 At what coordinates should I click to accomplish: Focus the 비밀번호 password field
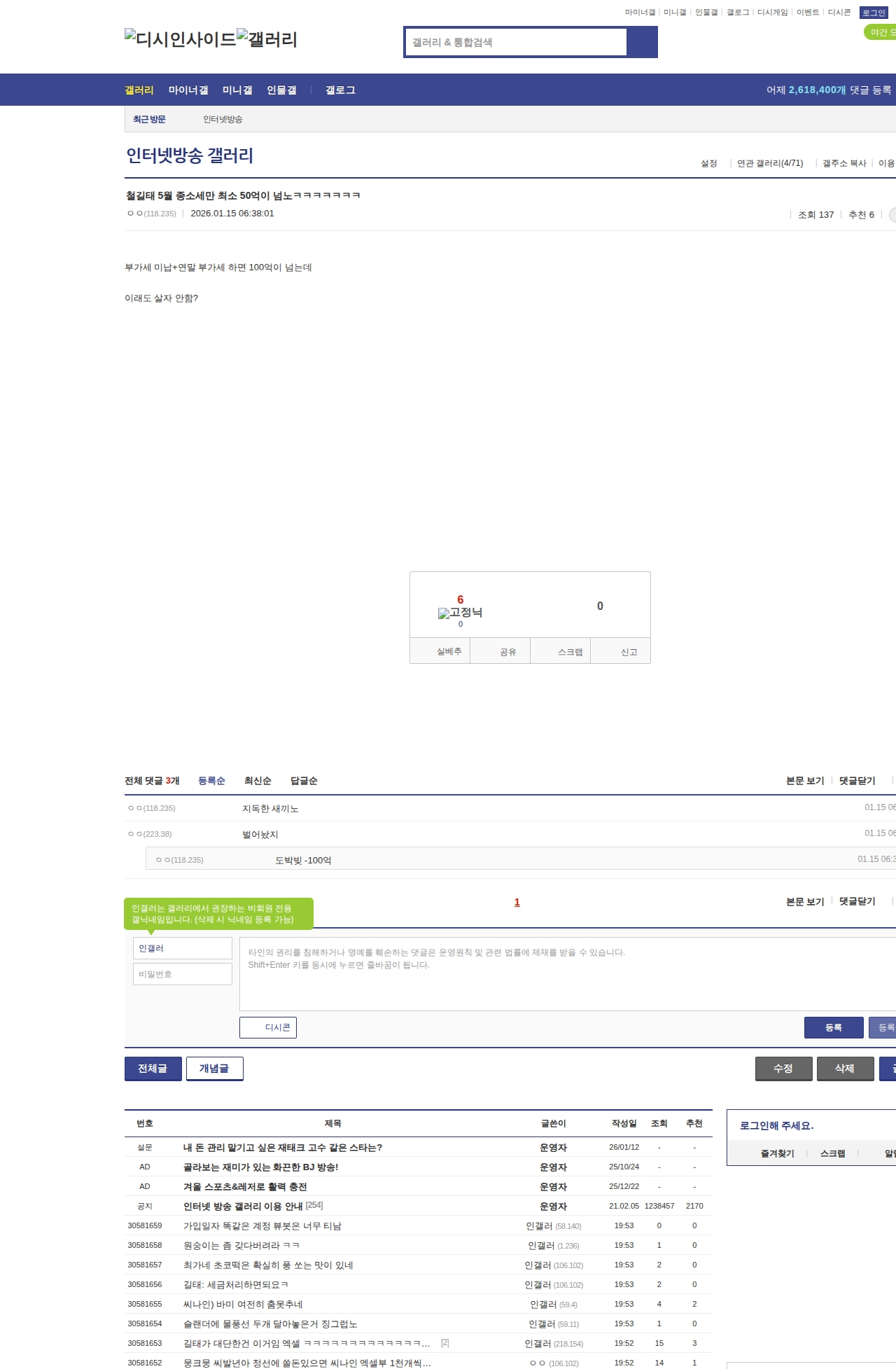point(183,974)
